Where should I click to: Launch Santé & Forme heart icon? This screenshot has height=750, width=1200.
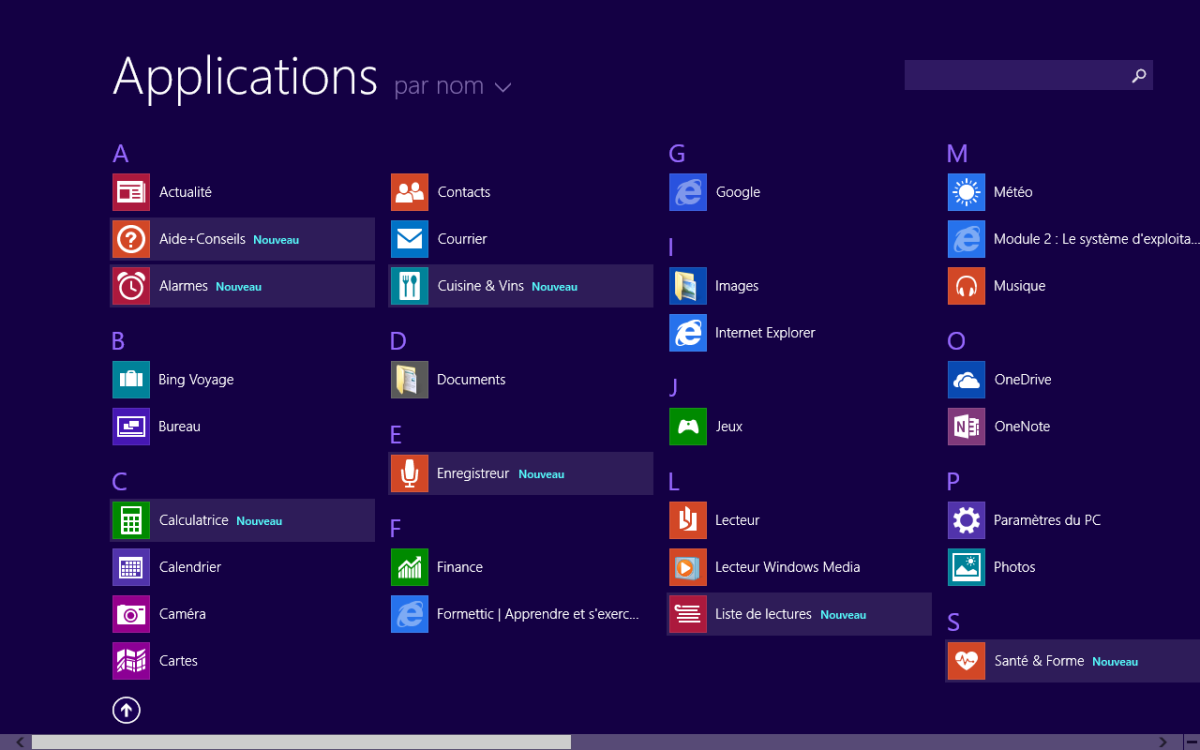pos(966,661)
